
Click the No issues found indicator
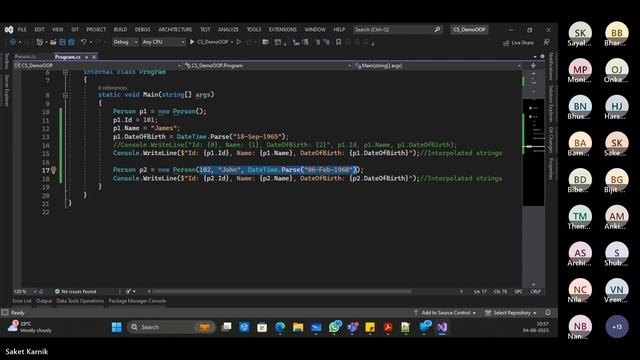pos(76,291)
